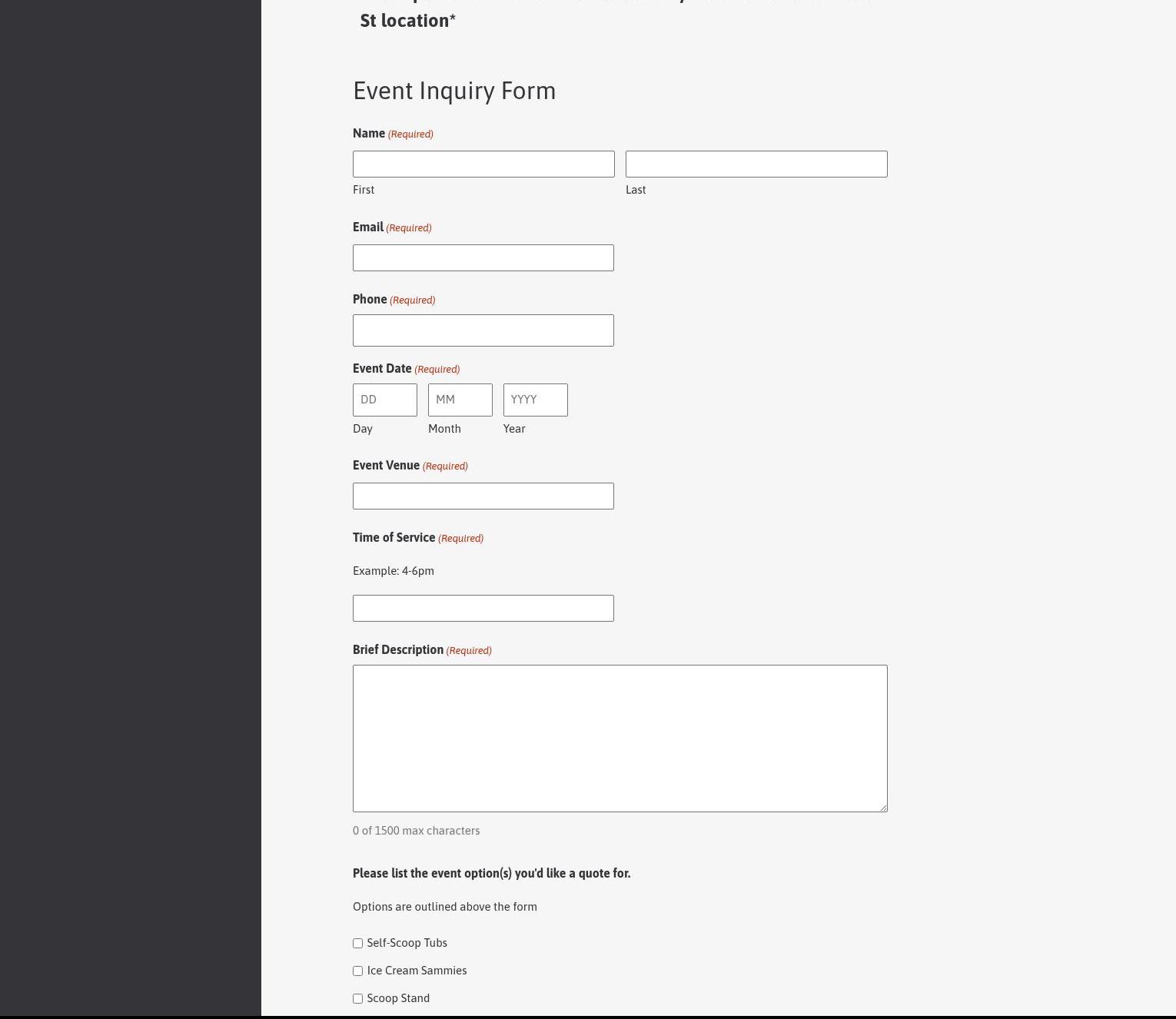Click the "Event Venue" label
This screenshot has width=1176, height=1019.
tap(386, 465)
